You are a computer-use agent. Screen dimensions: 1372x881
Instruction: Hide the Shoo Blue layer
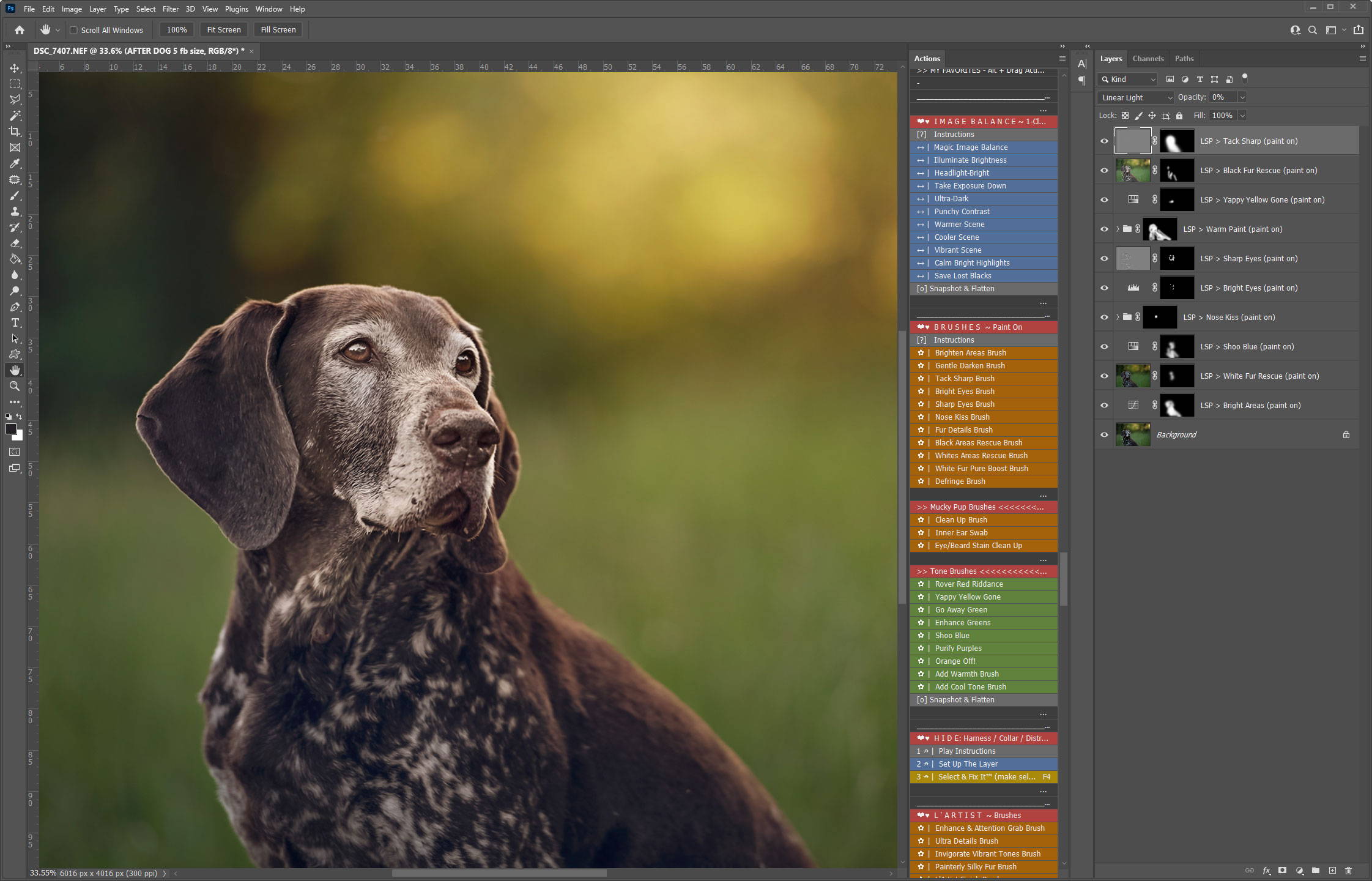pos(1104,347)
